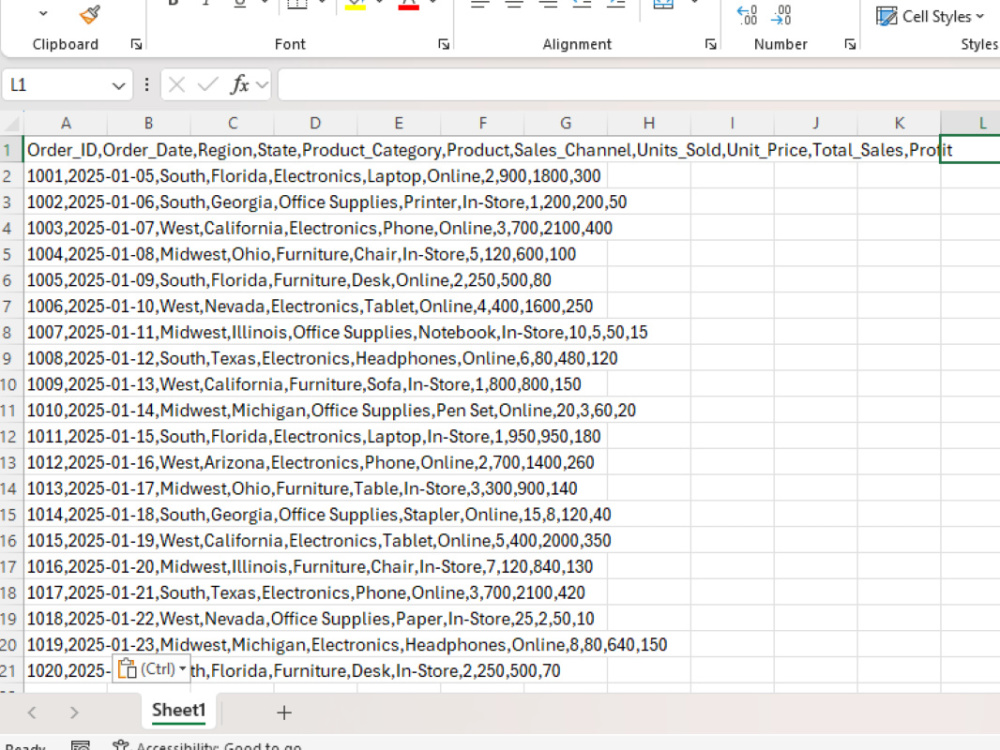1000x750 pixels.
Task: Select empty cell L1 with green border
Action: 971,150
